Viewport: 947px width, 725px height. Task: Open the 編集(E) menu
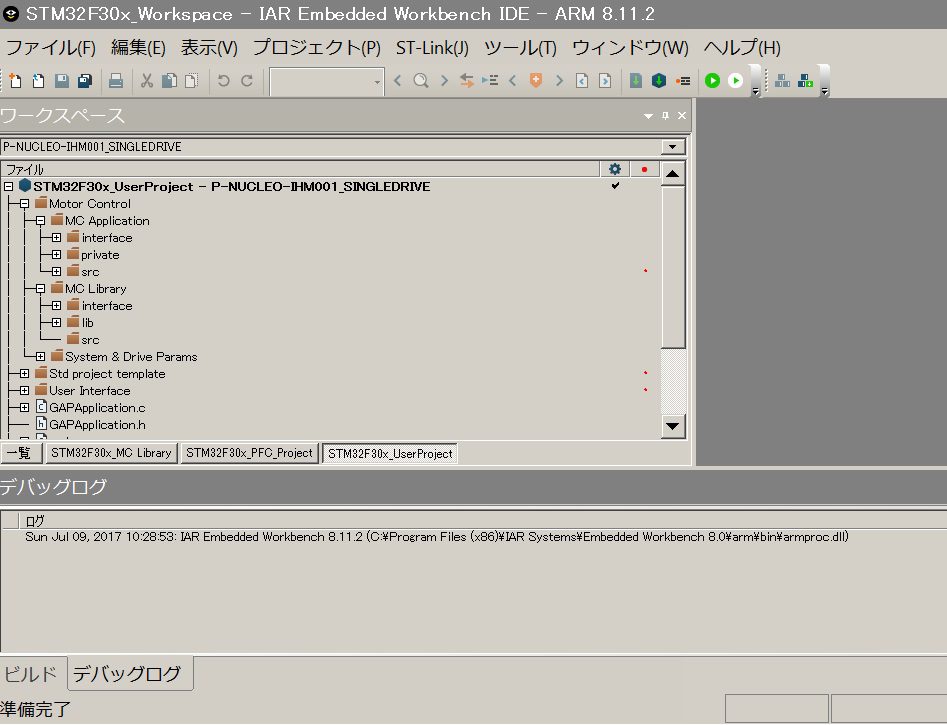[138, 48]
